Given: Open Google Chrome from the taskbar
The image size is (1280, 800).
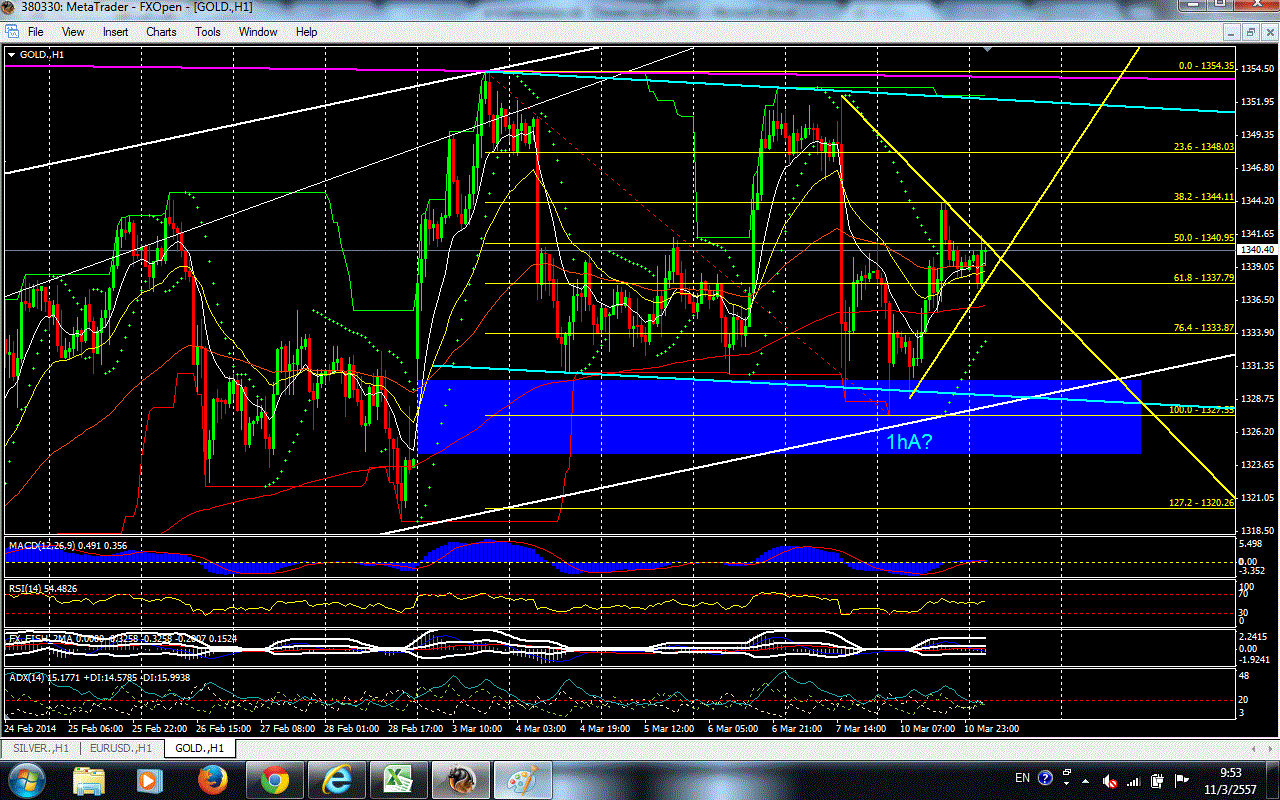Looking at the screenshot, I should point(274,779).
